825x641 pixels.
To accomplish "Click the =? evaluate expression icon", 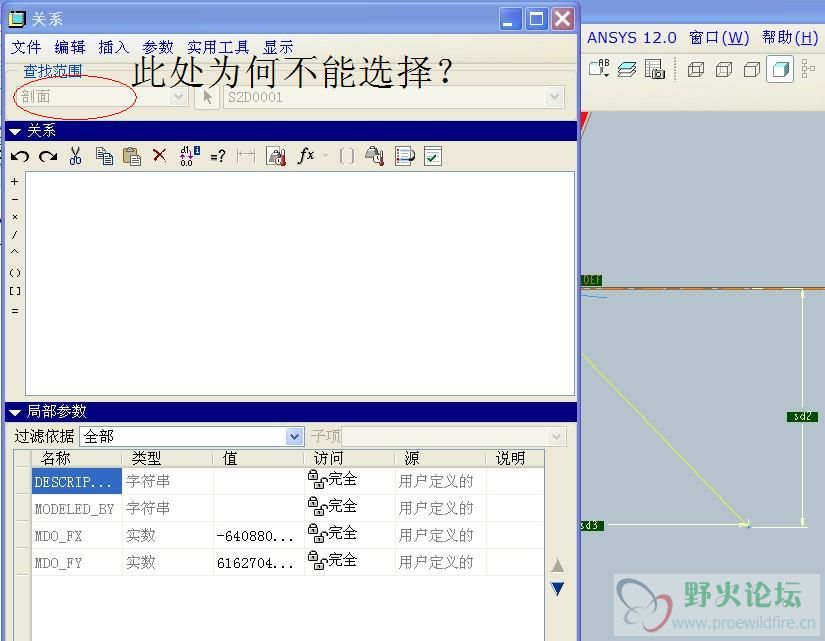I will [x=218, y=156].
